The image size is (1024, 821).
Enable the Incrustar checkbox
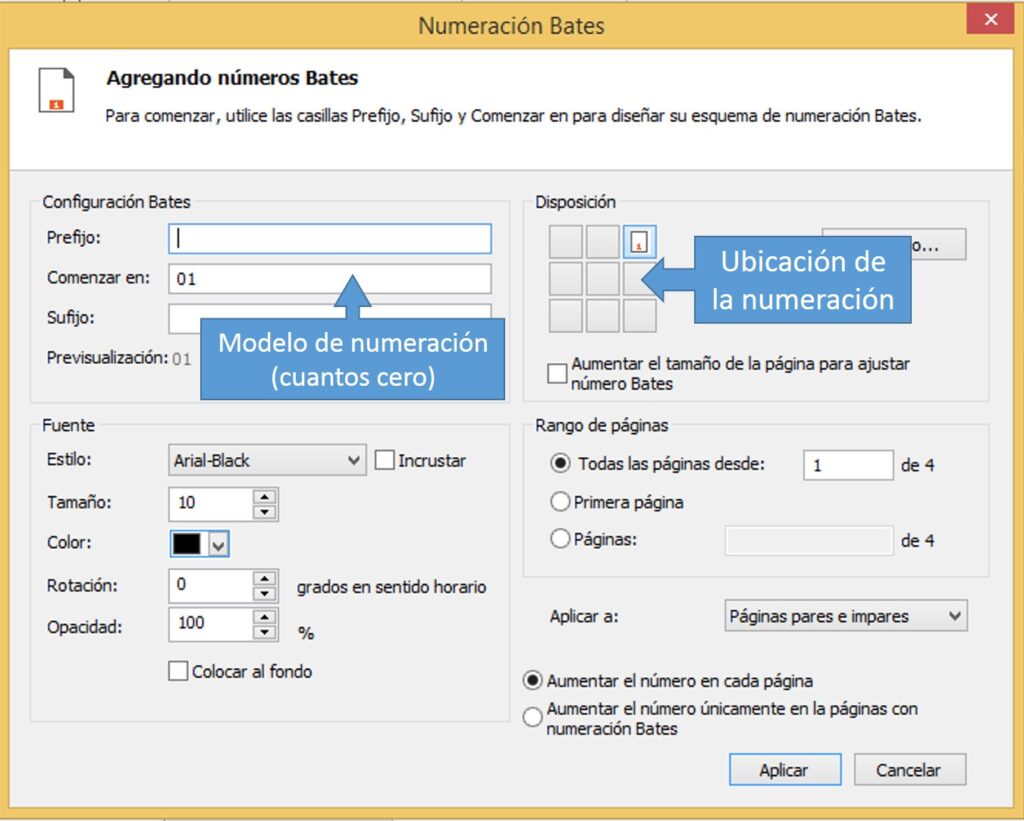click(x=384, y=461)
